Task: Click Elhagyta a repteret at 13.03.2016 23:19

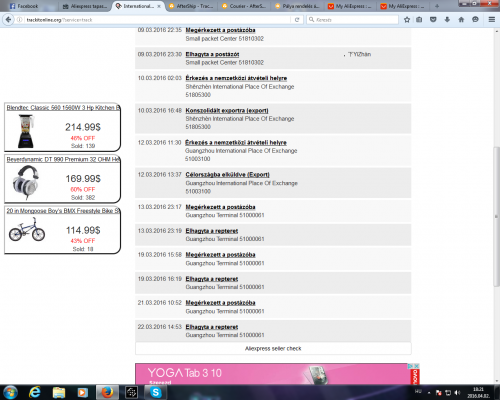Action: point(212,231)
